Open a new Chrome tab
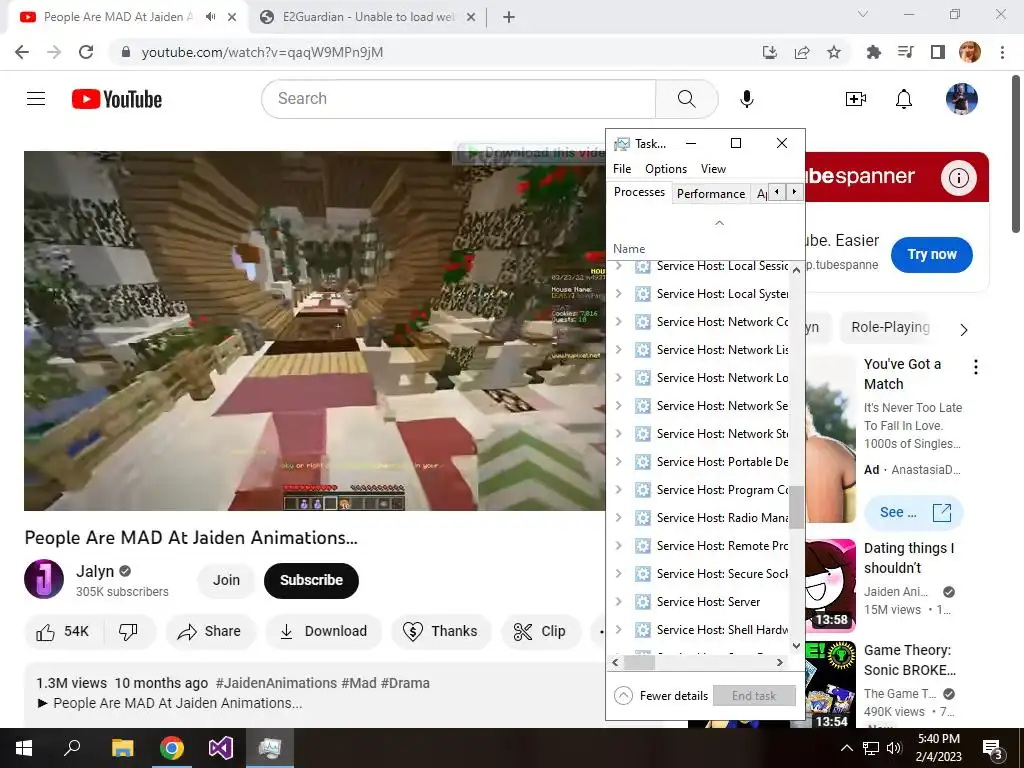The image size is (1024, 768). pyautogui.click(x=509, y=17)
